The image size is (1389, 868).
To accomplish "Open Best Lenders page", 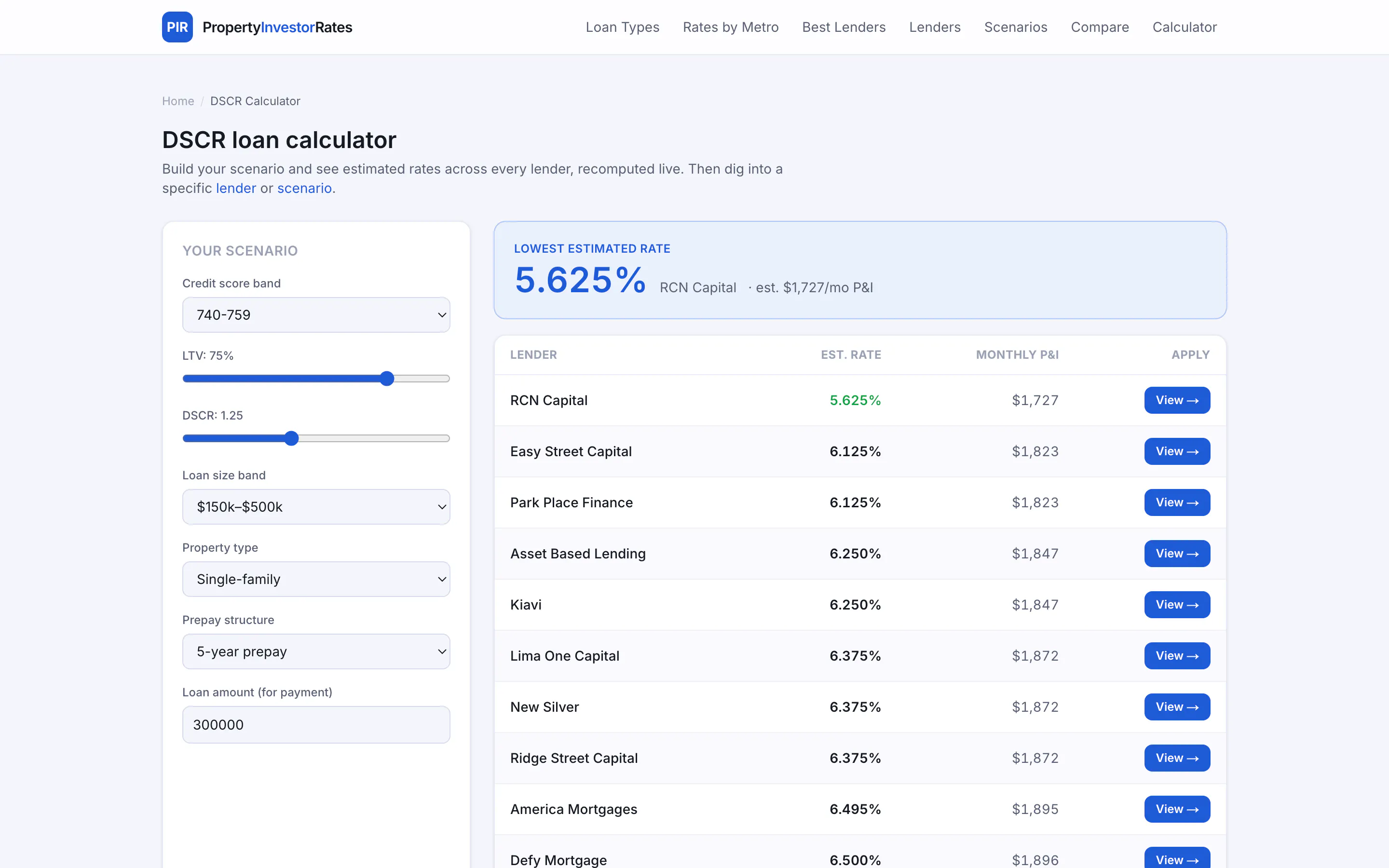I will [x=844, y=27].
